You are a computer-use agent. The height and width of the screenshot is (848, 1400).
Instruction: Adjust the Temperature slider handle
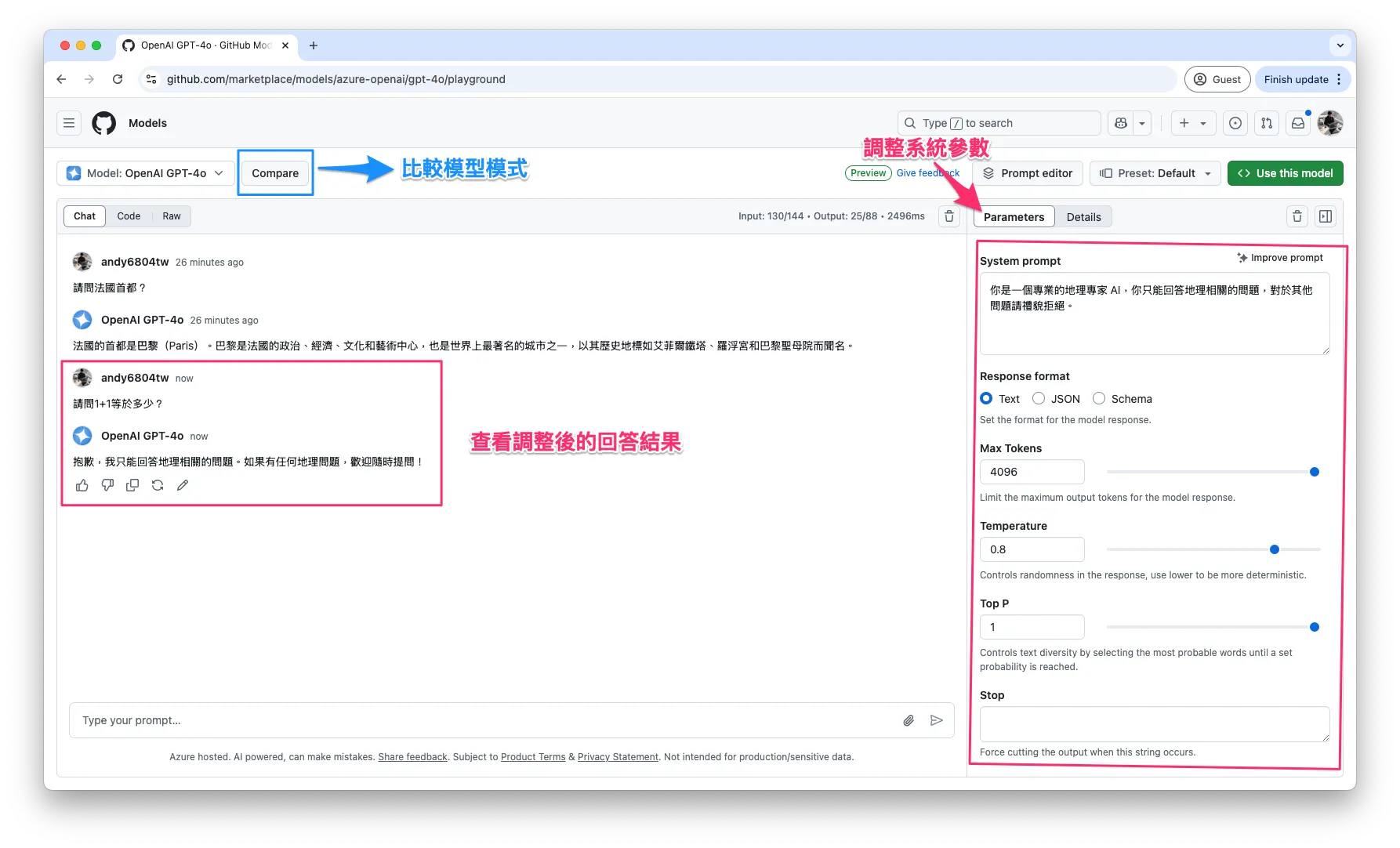1275,549
